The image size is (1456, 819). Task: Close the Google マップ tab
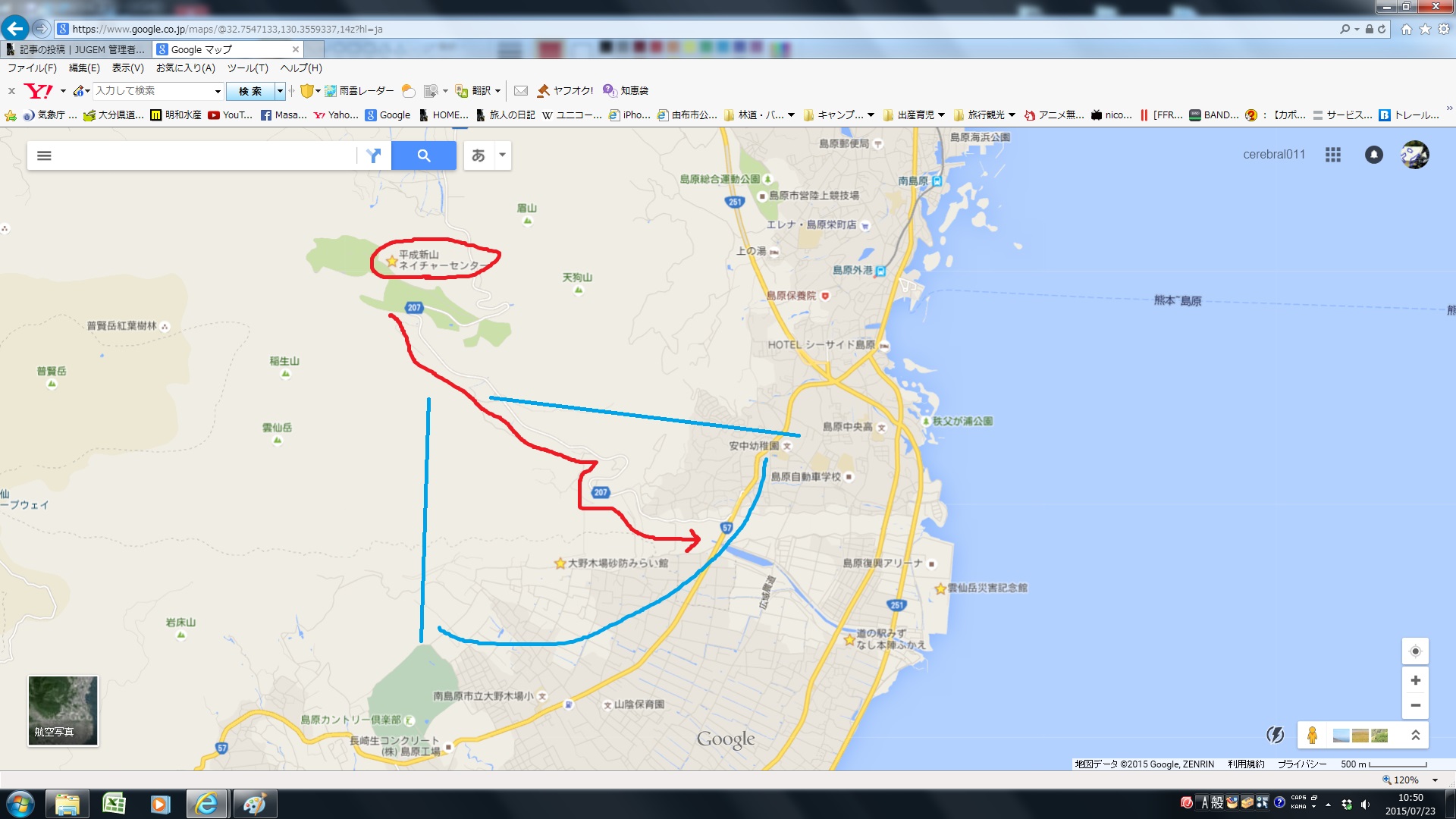coord(296,49)
